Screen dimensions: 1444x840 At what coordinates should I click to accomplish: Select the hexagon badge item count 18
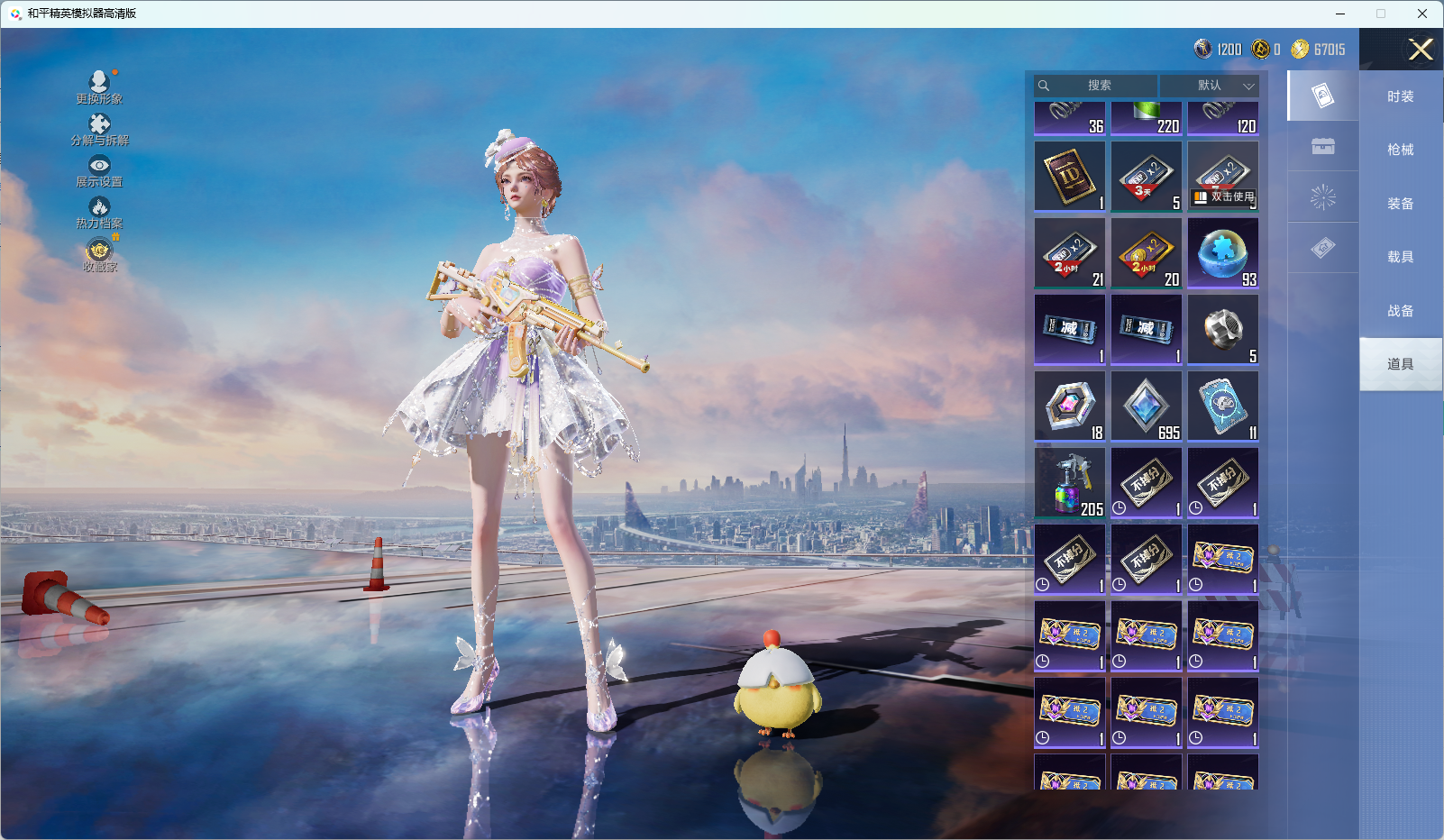(x=1070, y=406)
